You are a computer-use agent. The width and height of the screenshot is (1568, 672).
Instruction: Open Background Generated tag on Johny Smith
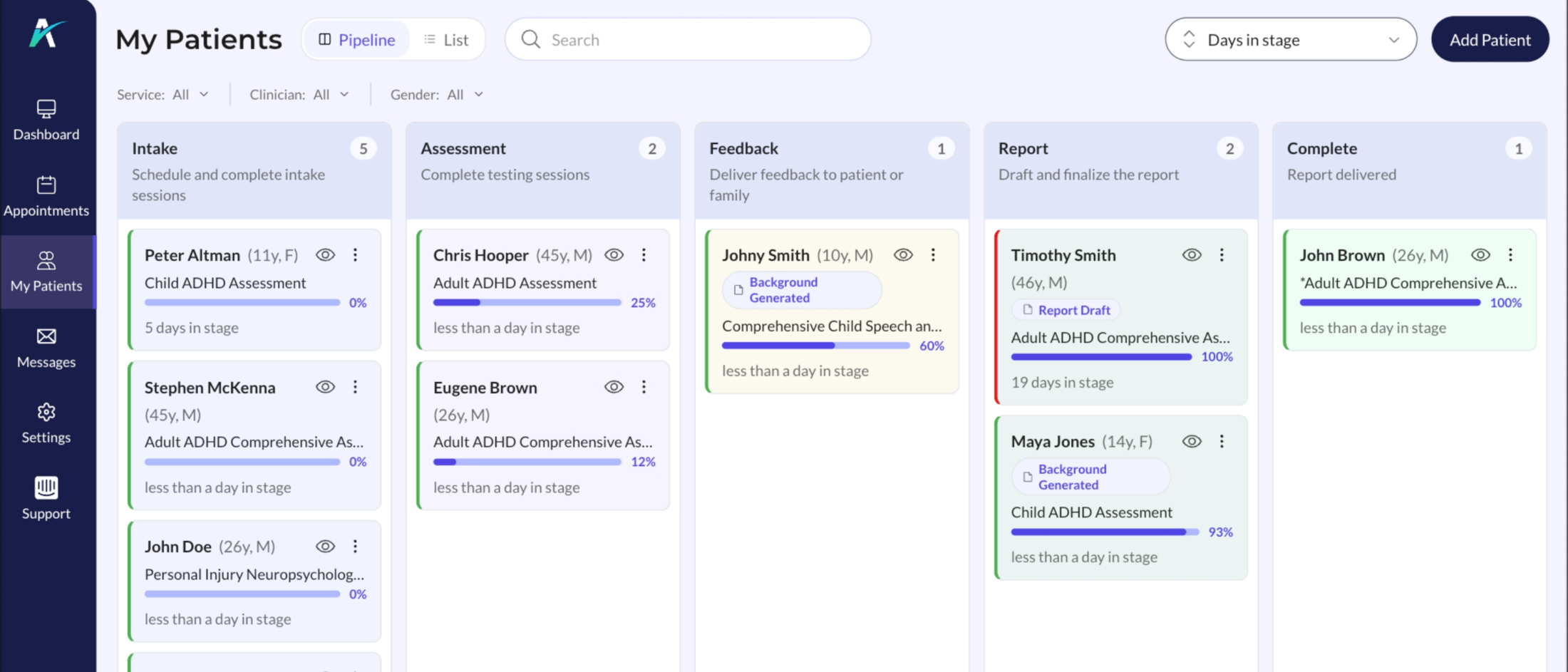pyautogui.click(x=802, y=290)
